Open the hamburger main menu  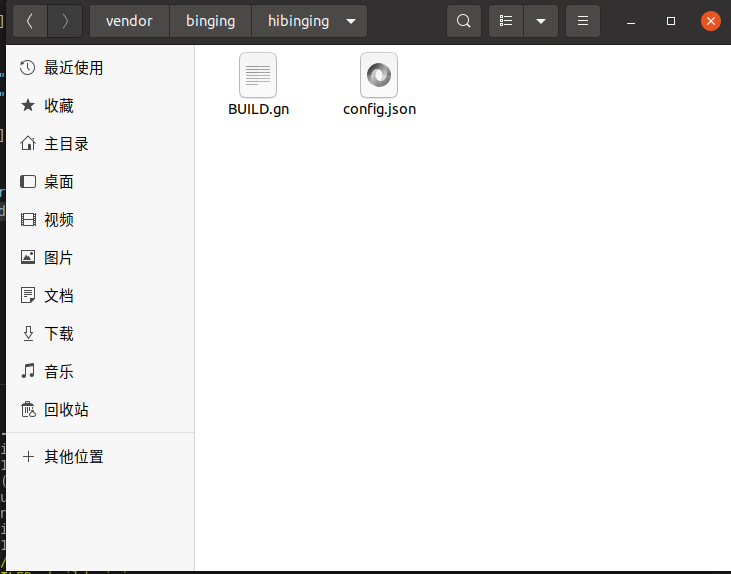tap(583, 21)
